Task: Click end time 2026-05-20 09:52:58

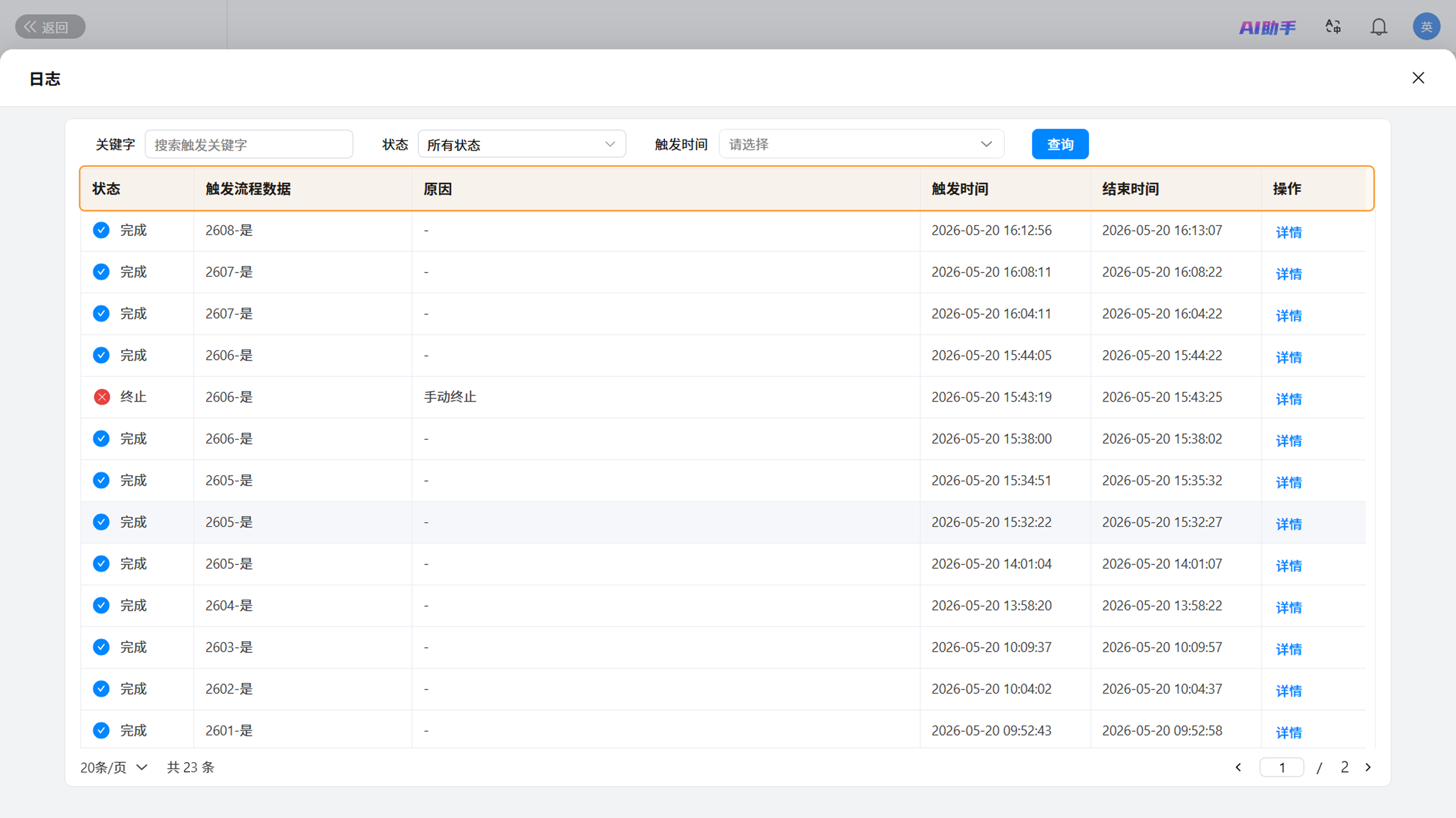Action: (x=1162, y=730)
